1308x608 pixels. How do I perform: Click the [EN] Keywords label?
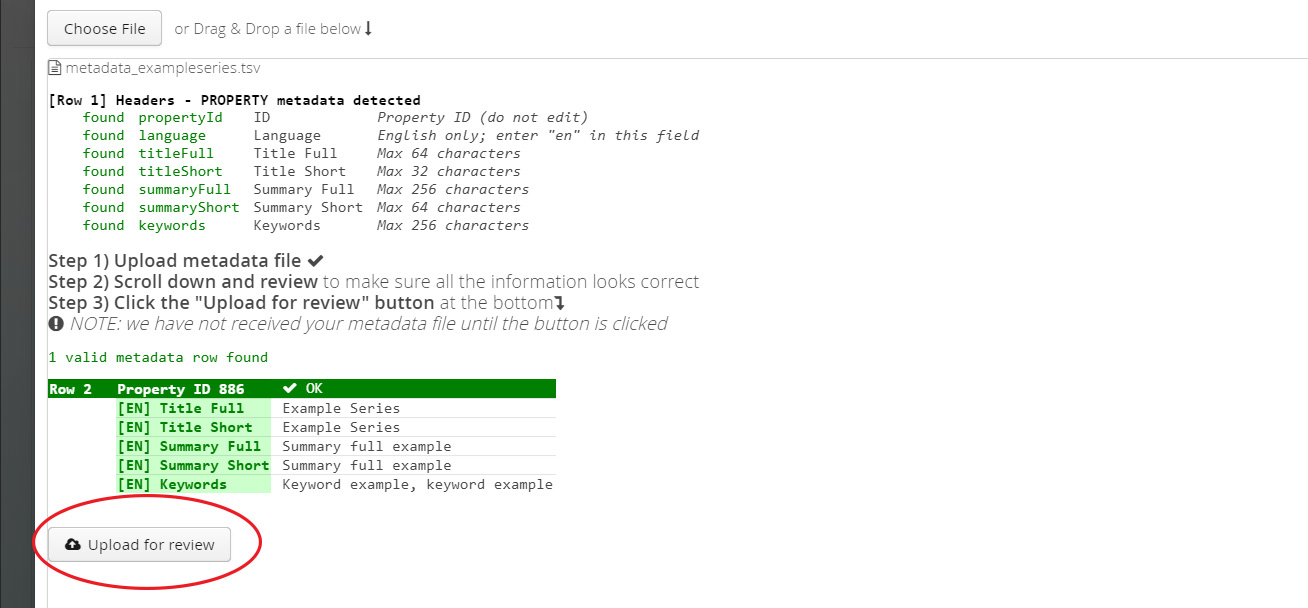(x=171, y=484)
